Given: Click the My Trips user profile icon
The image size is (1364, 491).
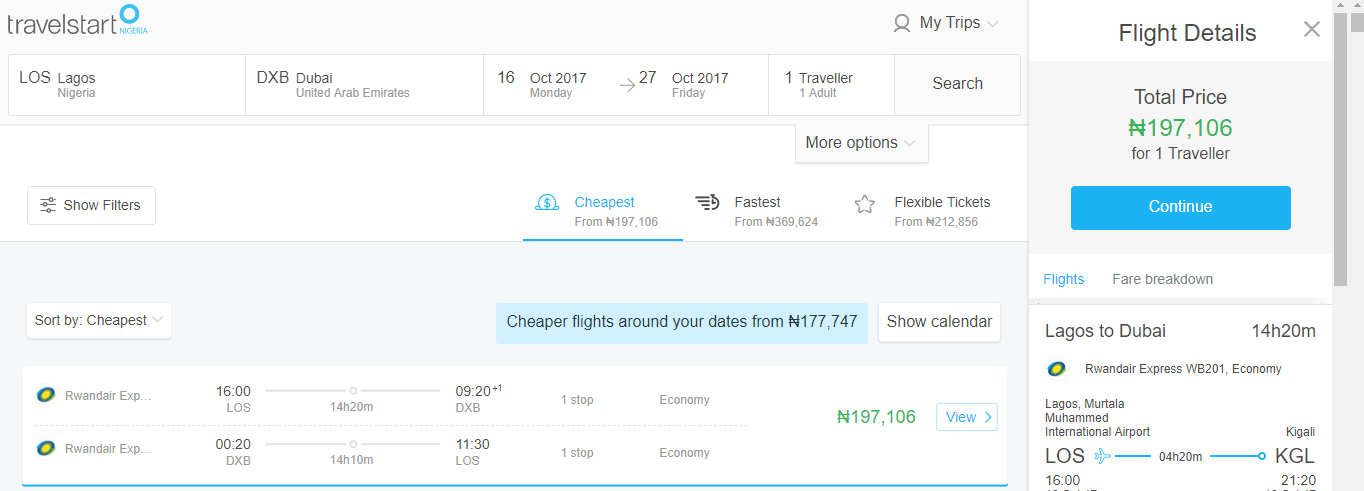Looking at the screenshot, I should click(x=902, y=23).
